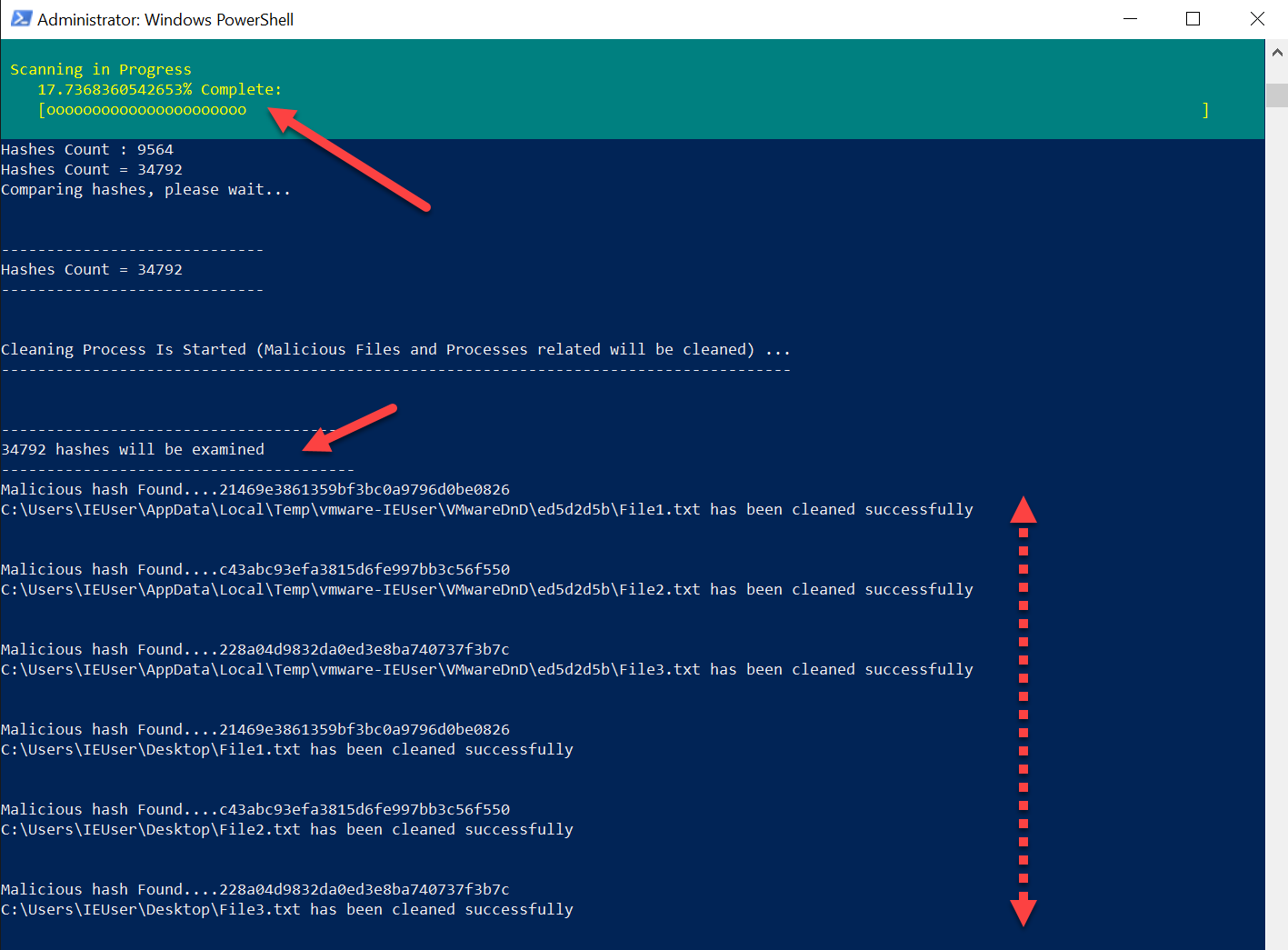Click the VMwareDnD File3.txt cleaned path line
1288x950 pixels.
(x=487, y=669)
